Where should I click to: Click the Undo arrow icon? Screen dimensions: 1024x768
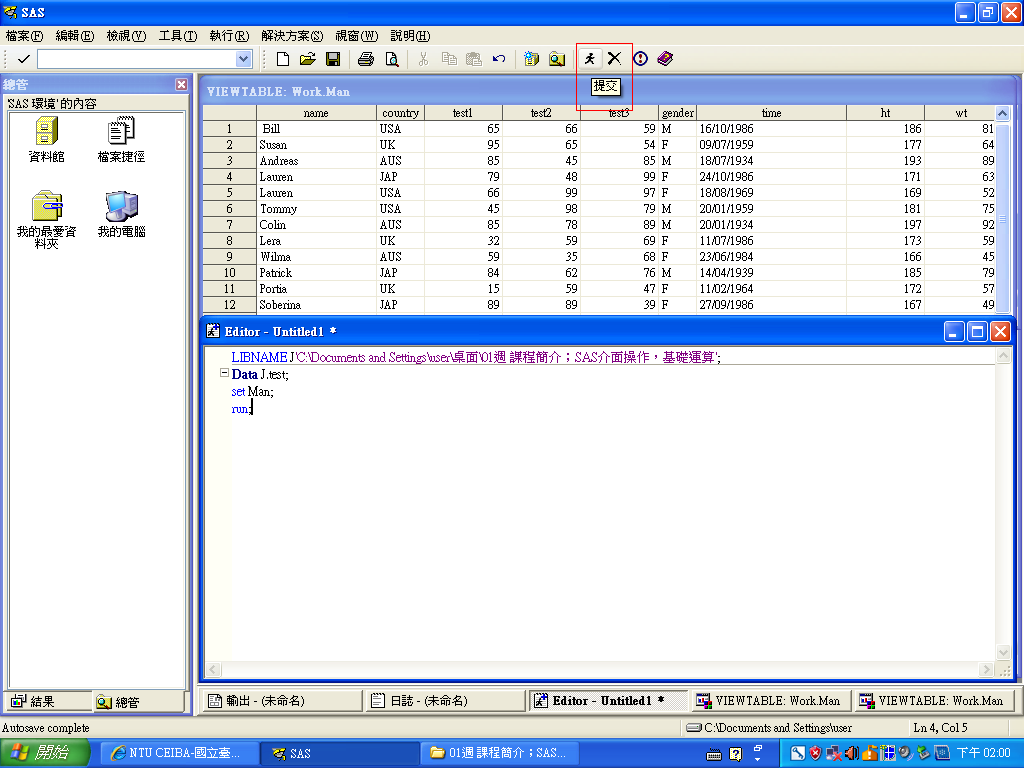[499, 59]
